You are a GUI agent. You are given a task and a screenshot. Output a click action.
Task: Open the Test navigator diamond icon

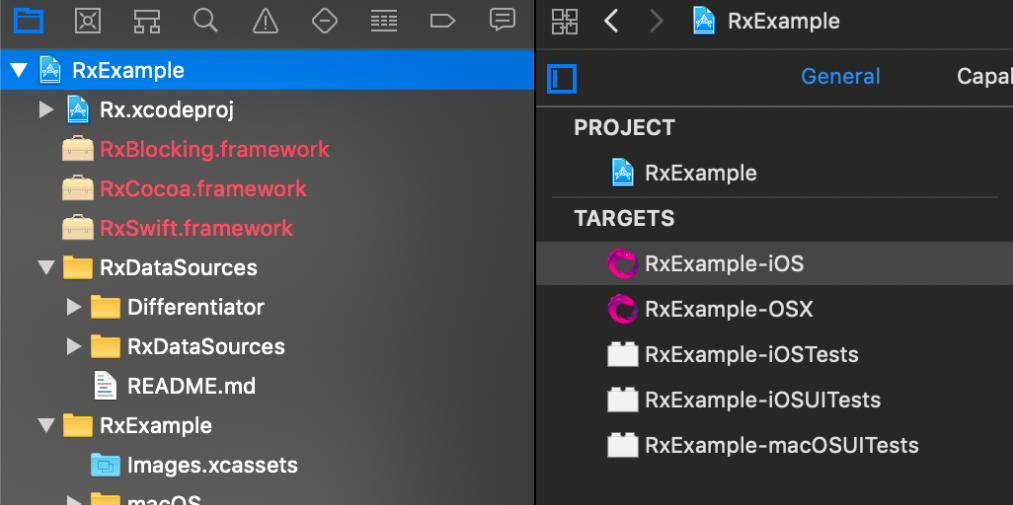point(324,21)
